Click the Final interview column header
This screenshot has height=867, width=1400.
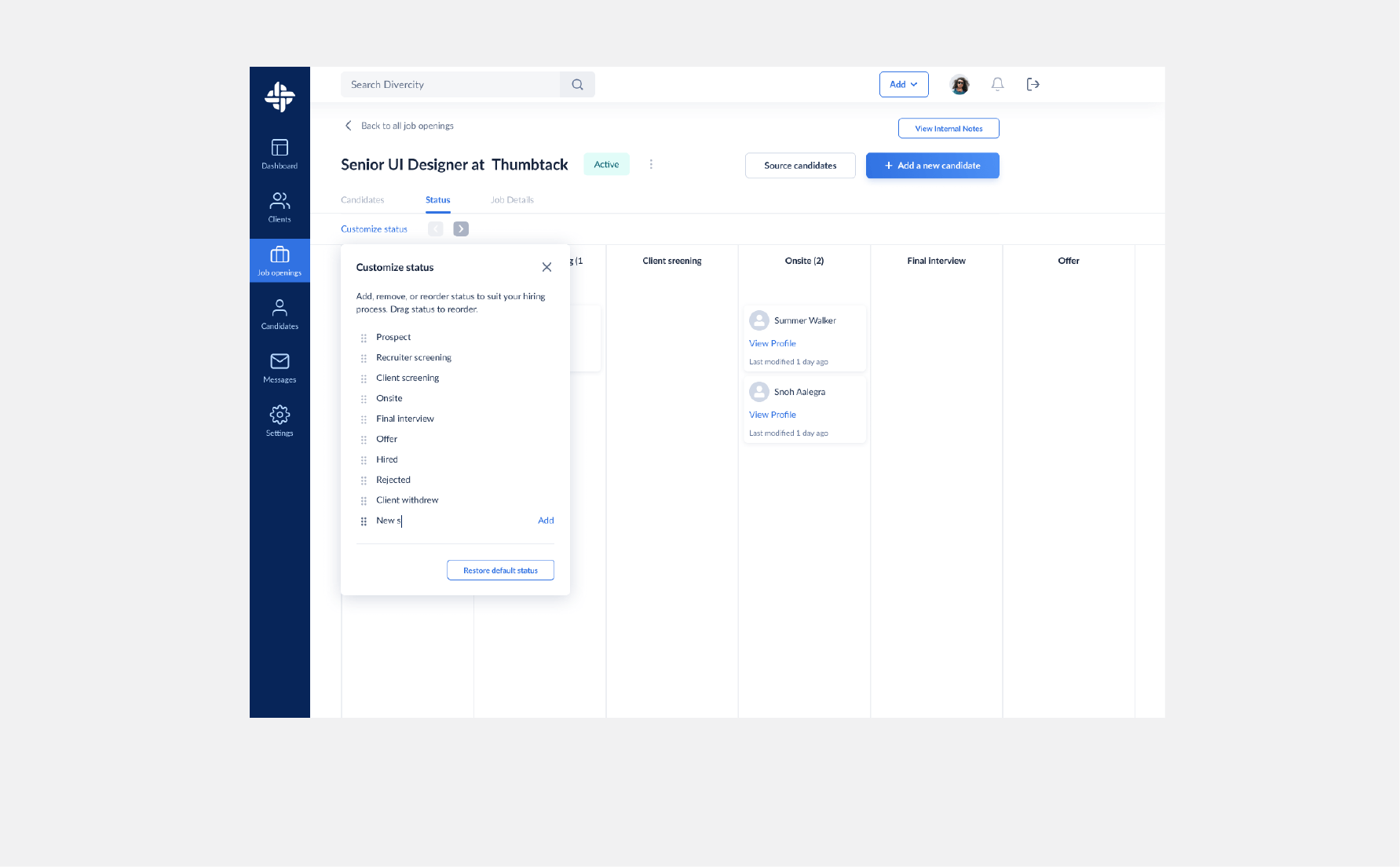(x=936, y=261)
